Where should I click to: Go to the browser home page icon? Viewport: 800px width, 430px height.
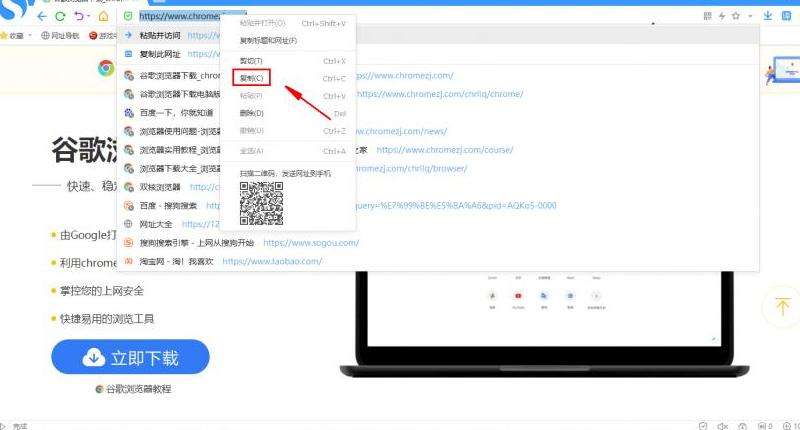[103, 17]
